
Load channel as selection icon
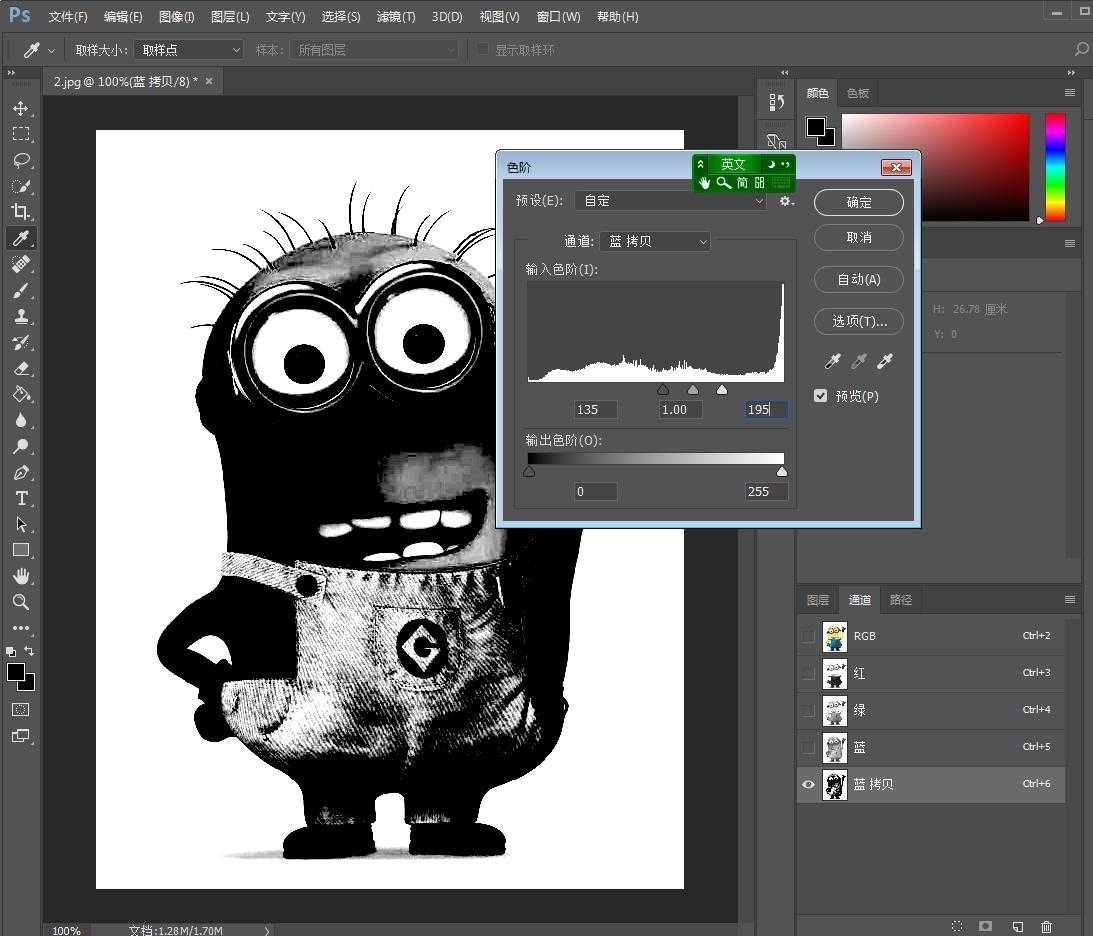958,926
